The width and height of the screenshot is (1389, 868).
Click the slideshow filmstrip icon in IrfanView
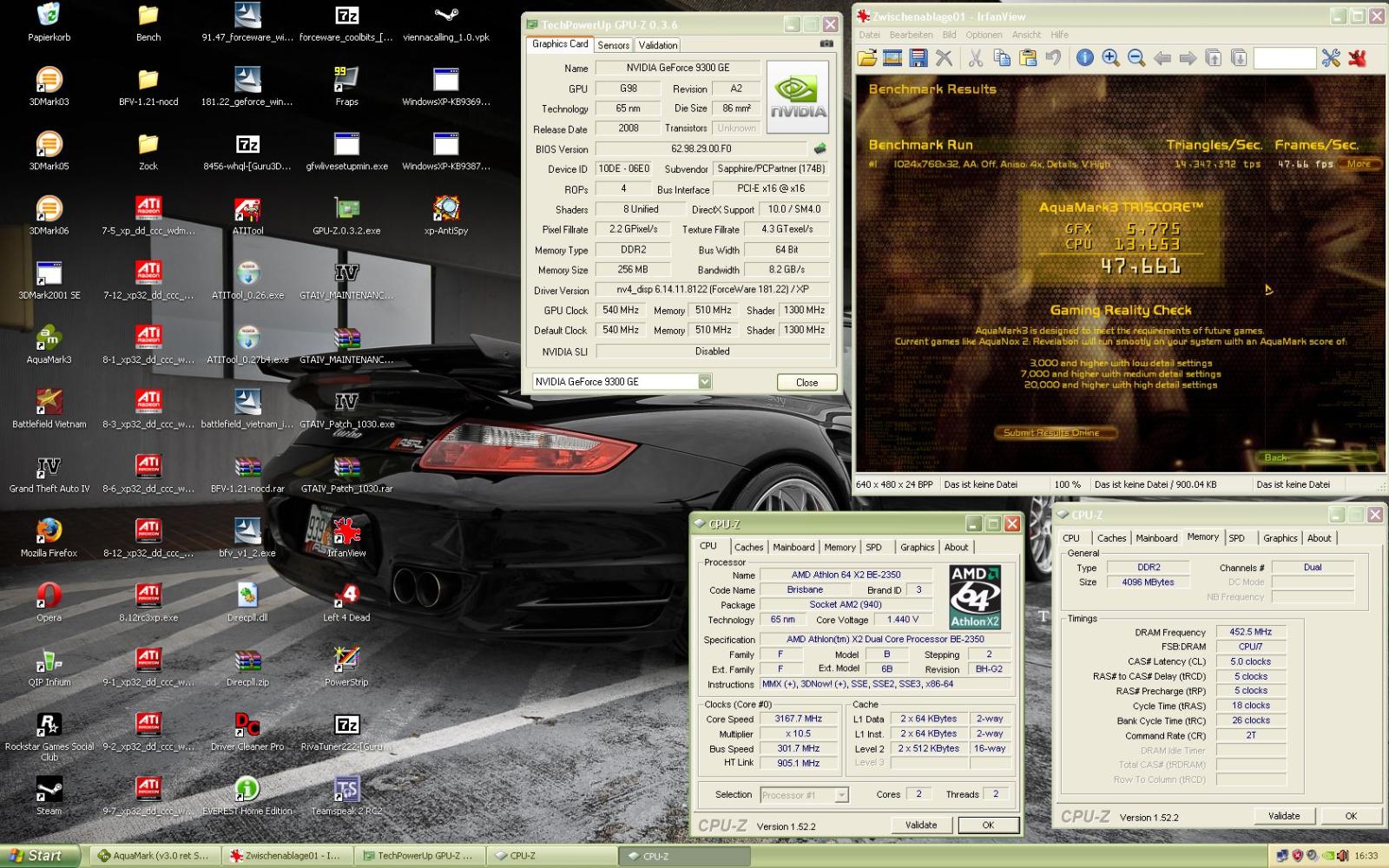click(892, 58)
